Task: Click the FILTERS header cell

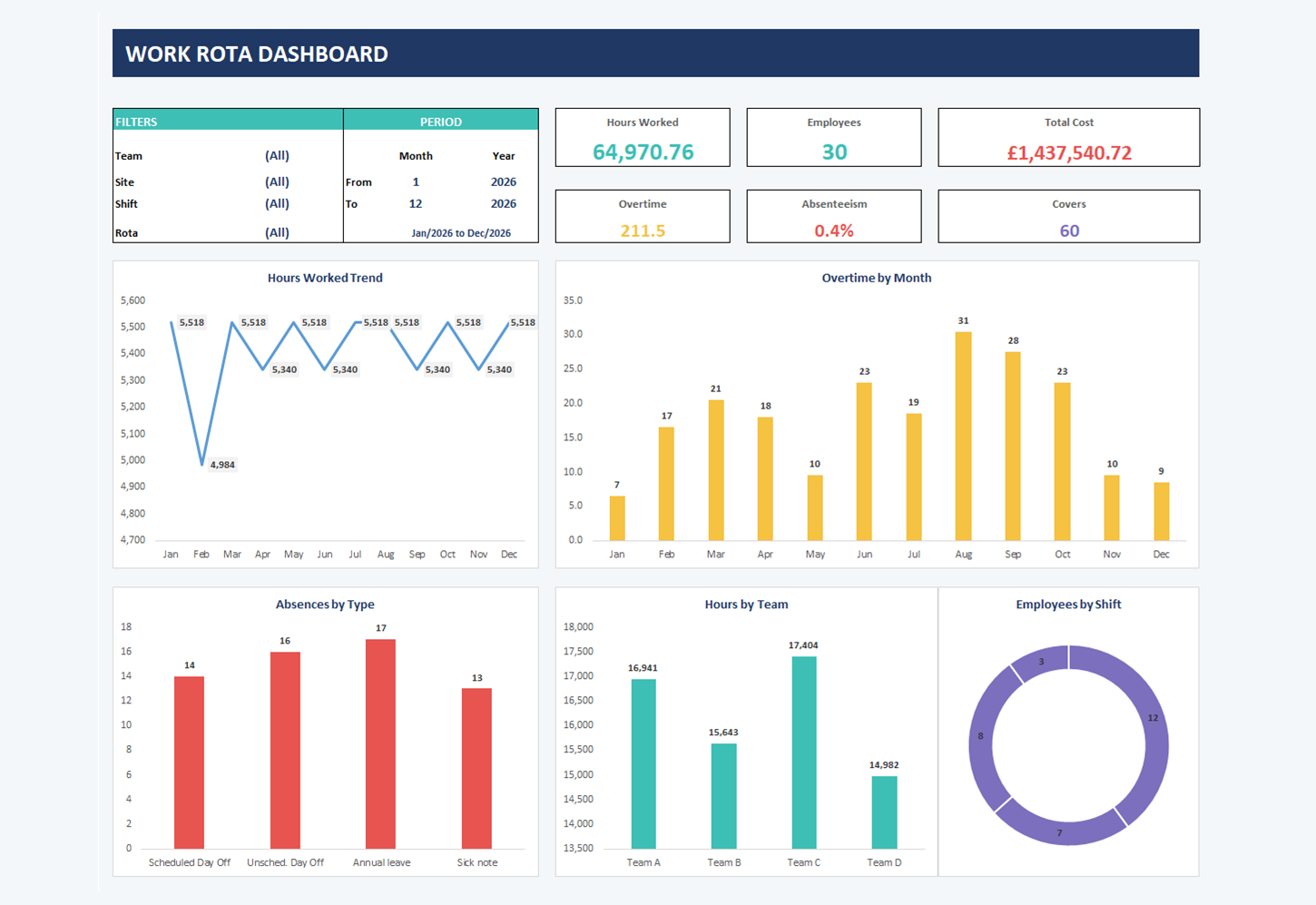Action: coord(228,121)
